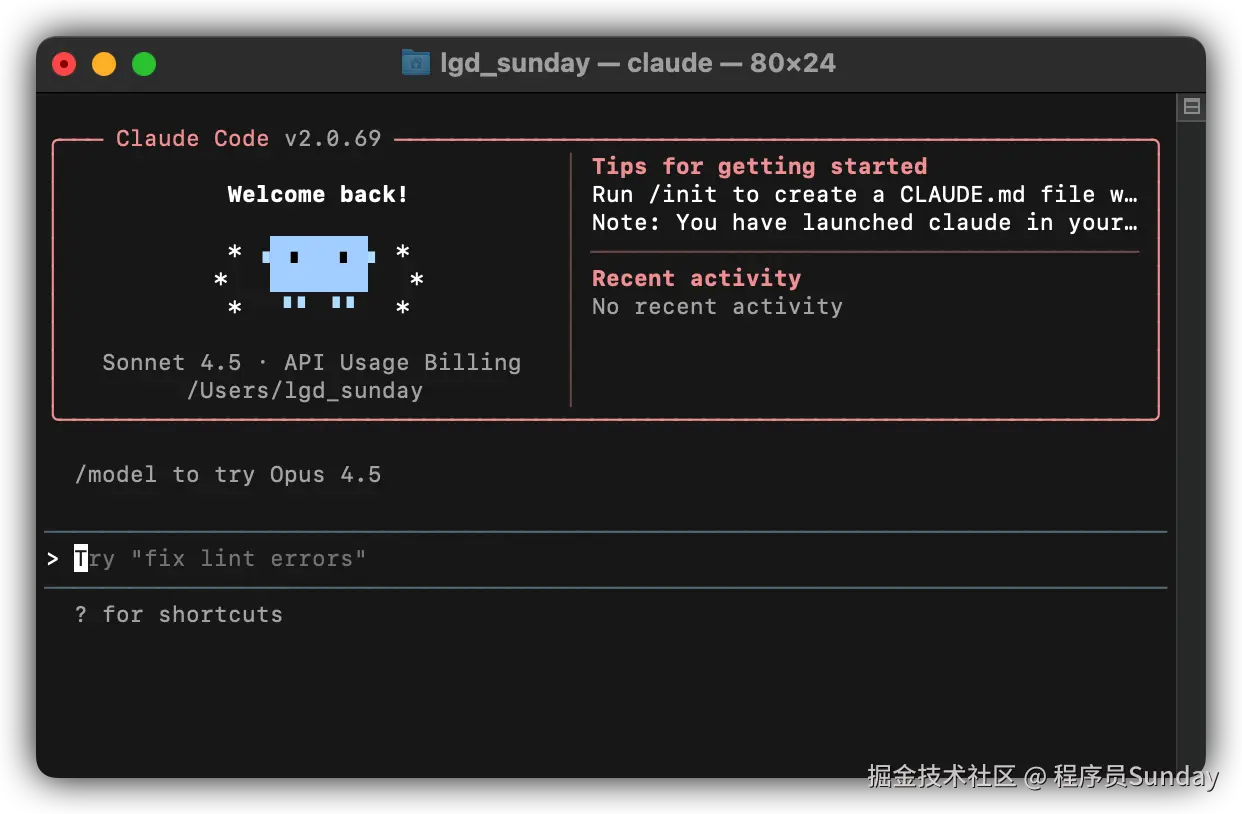The height and width of the screenshot is (814, 1242).
Task: Click the yellow minimize window button
Action: 104,64
